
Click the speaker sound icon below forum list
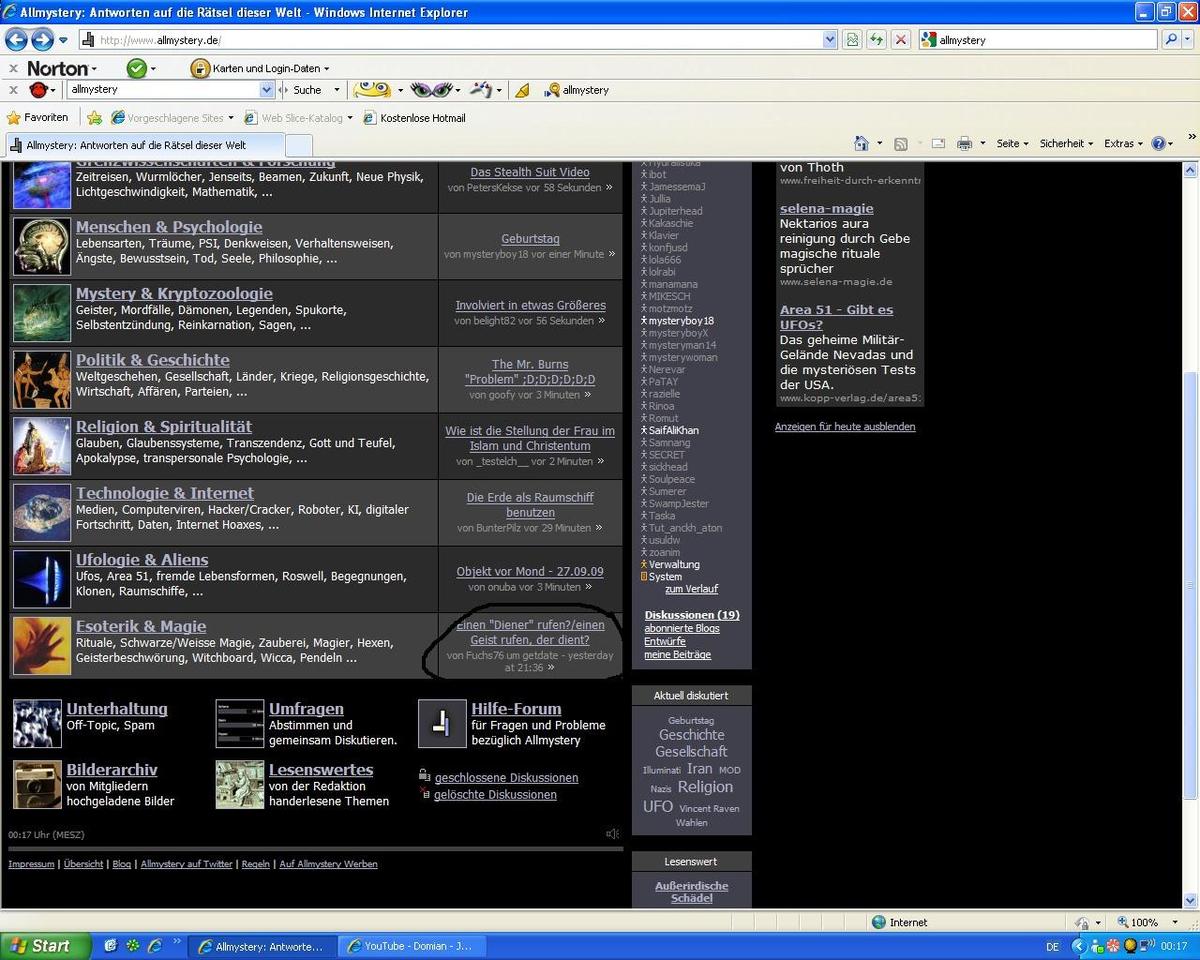click(x=612, y=834)
